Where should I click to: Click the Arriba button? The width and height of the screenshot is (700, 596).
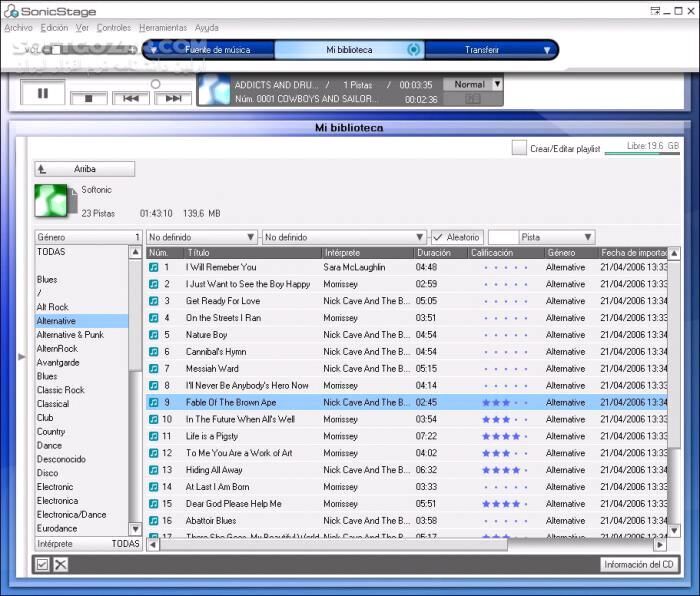(x=84, y=169)
